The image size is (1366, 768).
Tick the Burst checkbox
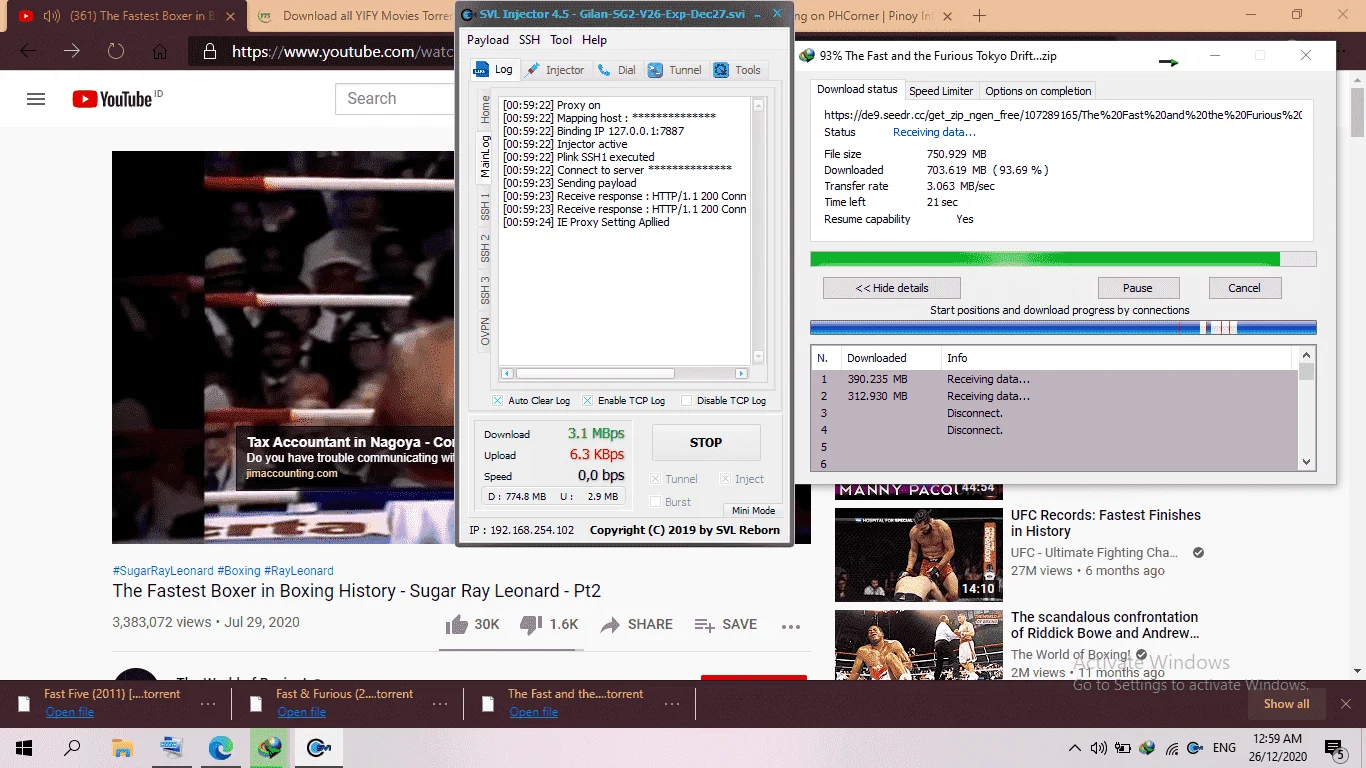[x=656, y=502]
